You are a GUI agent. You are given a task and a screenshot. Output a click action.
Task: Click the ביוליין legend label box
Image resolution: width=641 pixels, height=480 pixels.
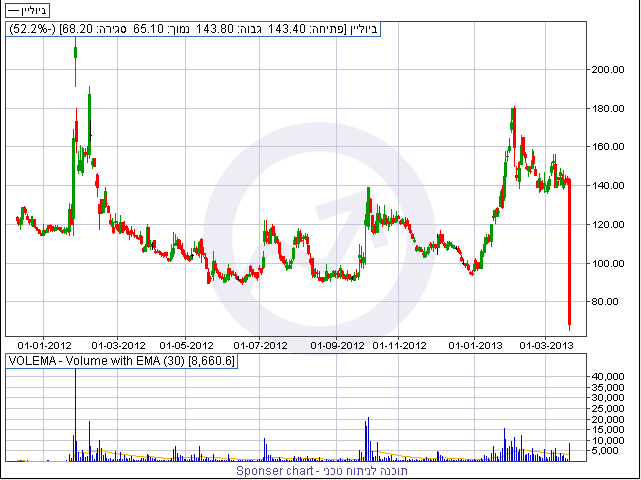coord(27,10)
